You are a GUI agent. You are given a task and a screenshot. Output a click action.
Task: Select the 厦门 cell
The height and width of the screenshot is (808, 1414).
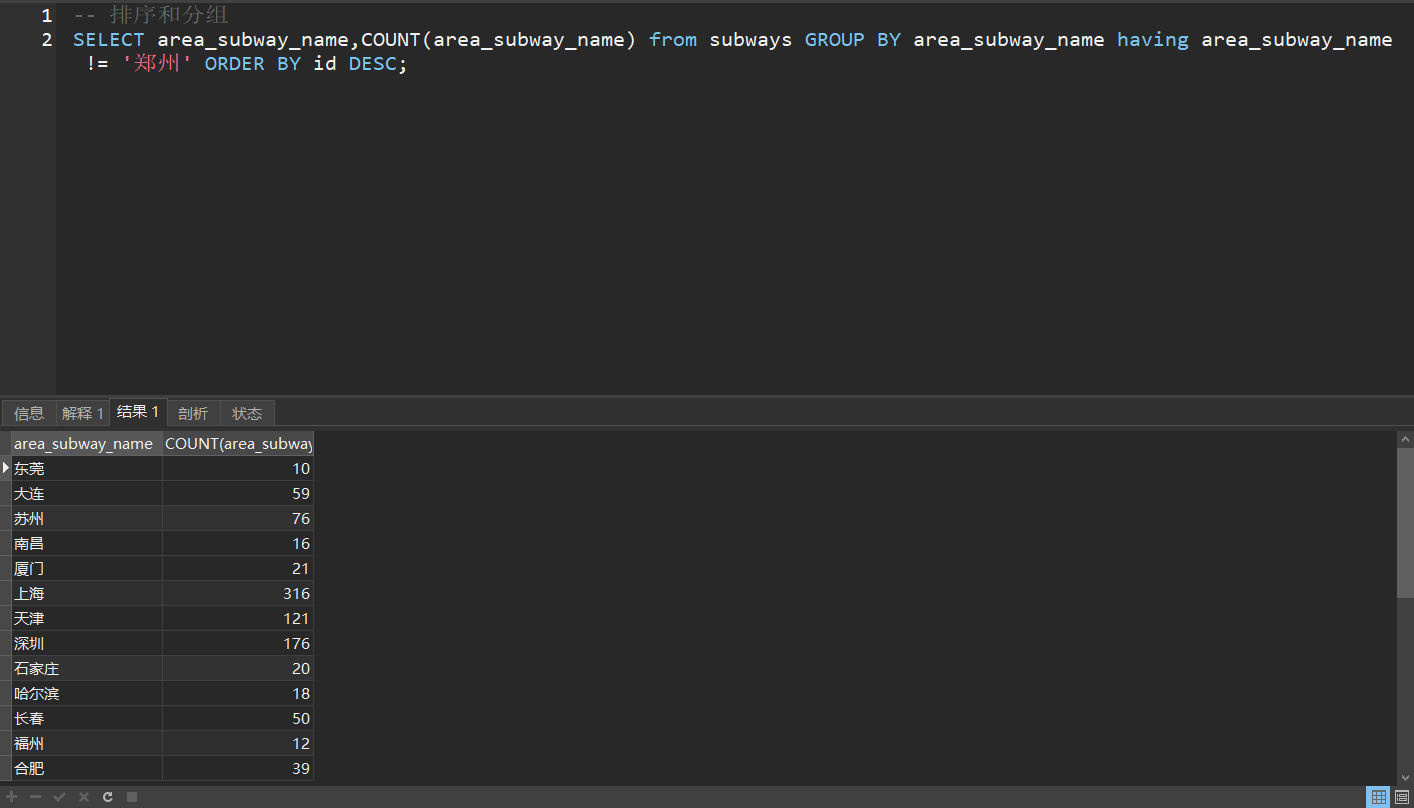click(87, 569)
